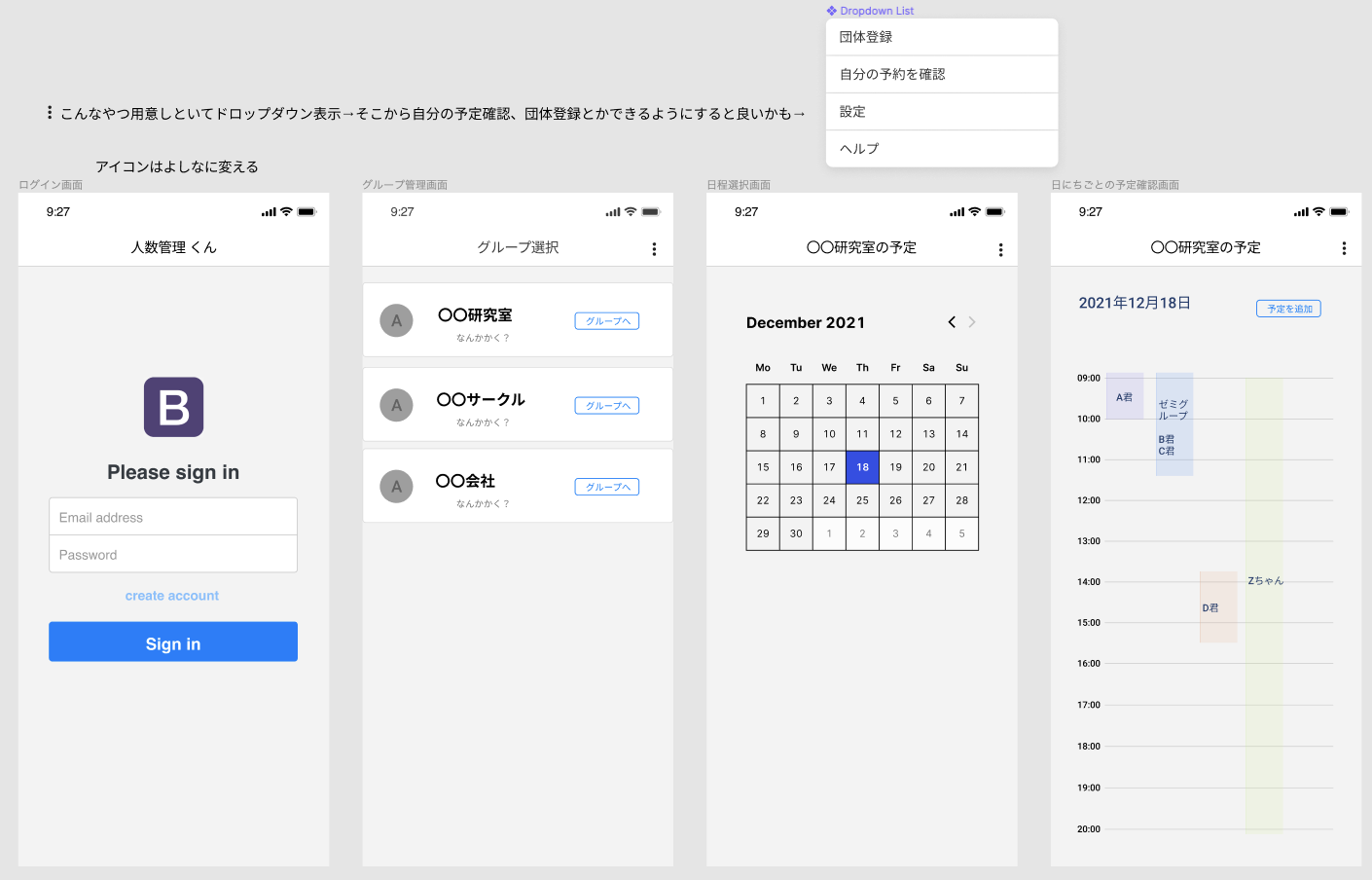
Task: Click the 2021年12月18日 date heading
Action: pos(1135,303)
